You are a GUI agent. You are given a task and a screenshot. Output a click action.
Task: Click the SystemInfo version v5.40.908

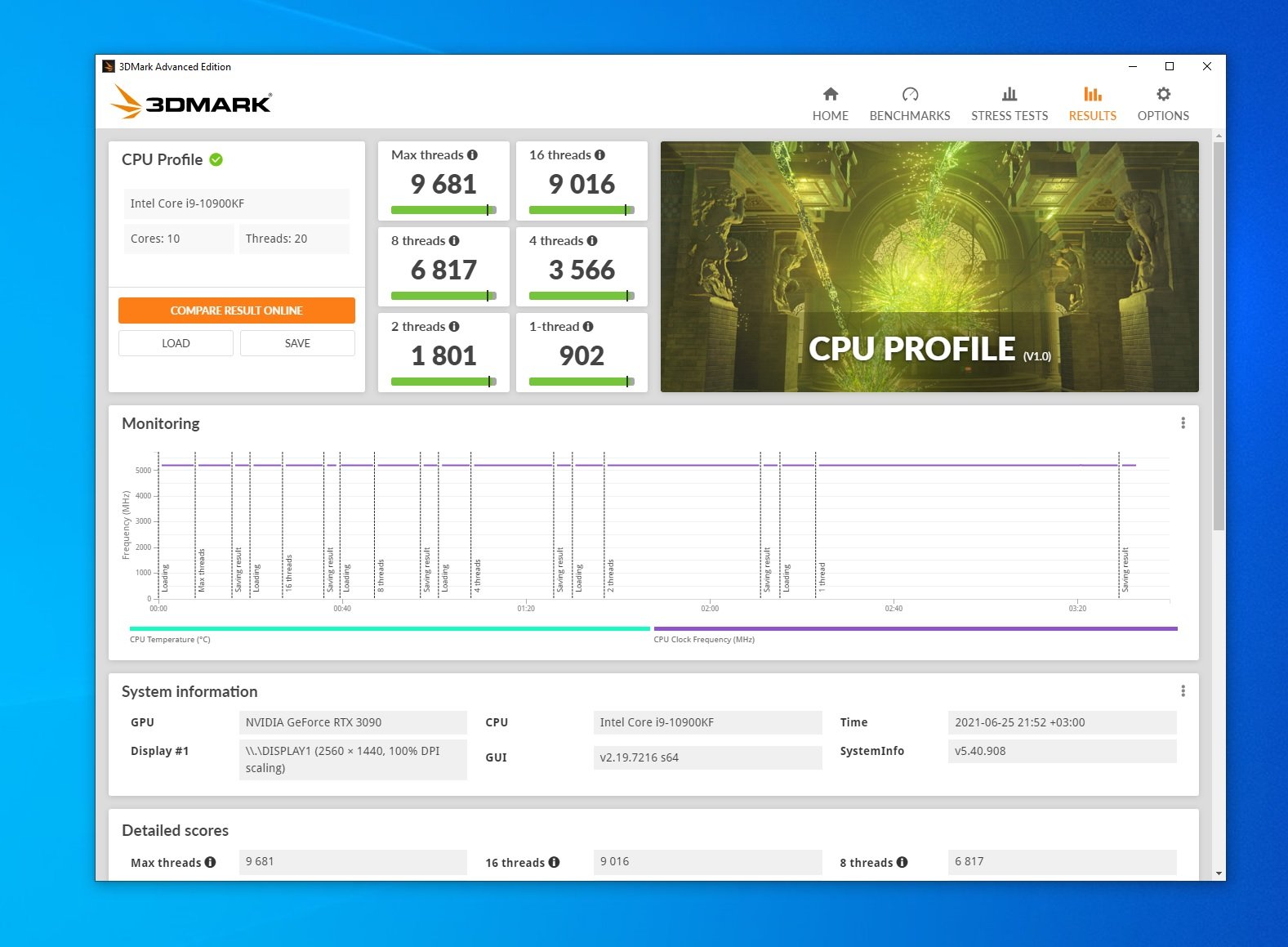pyautogui.click(x=1062, y=751)
